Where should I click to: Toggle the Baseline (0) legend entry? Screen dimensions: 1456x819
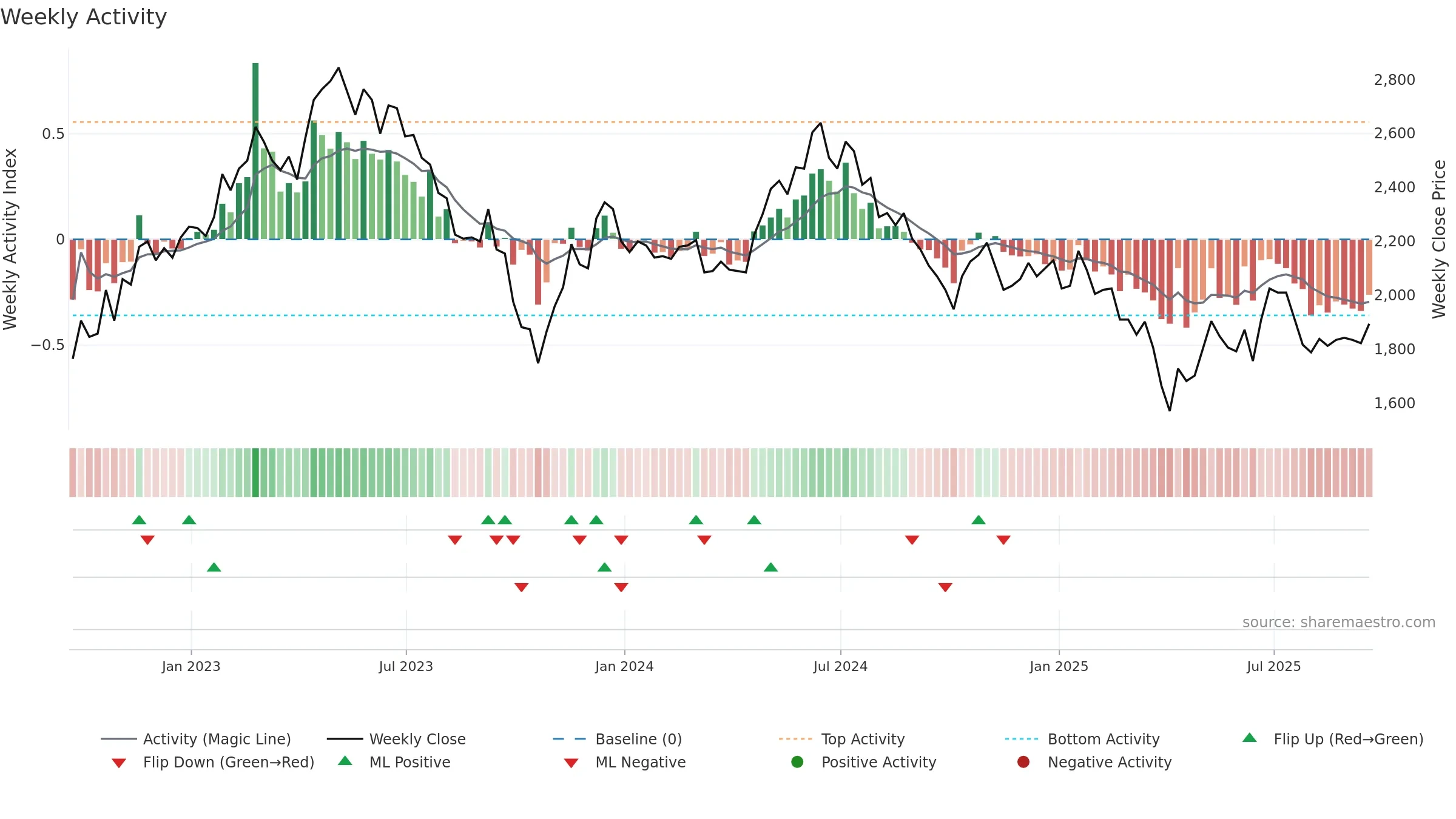618,739
